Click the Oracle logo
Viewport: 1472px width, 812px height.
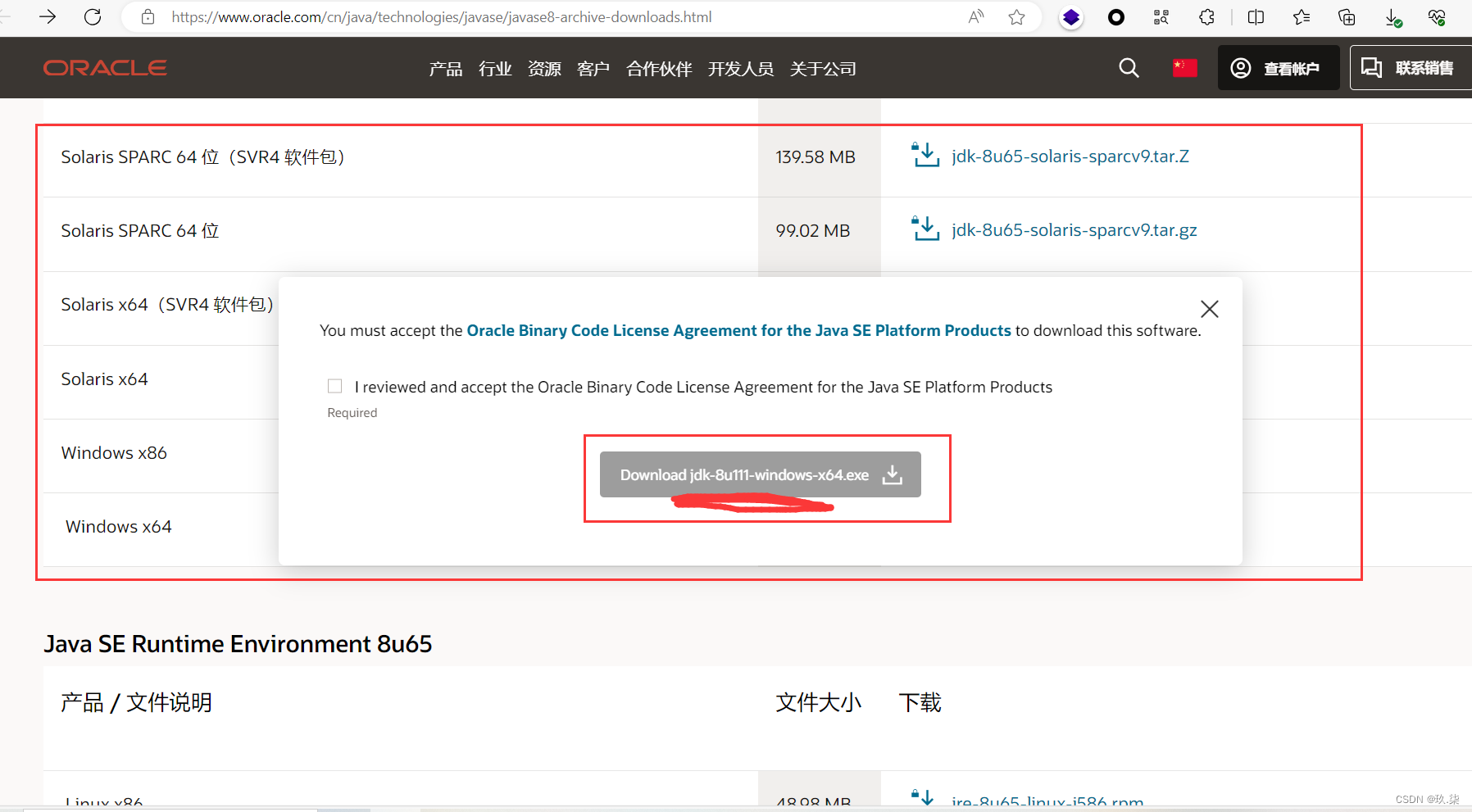point(105,68)
